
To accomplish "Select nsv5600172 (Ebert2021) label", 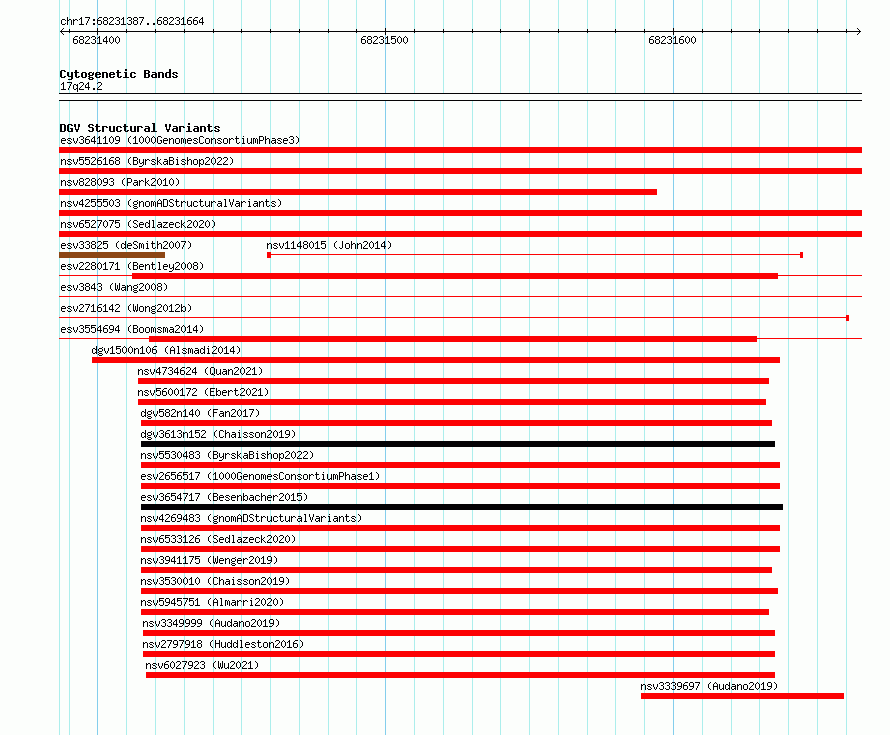I will [x=203, y=392].
